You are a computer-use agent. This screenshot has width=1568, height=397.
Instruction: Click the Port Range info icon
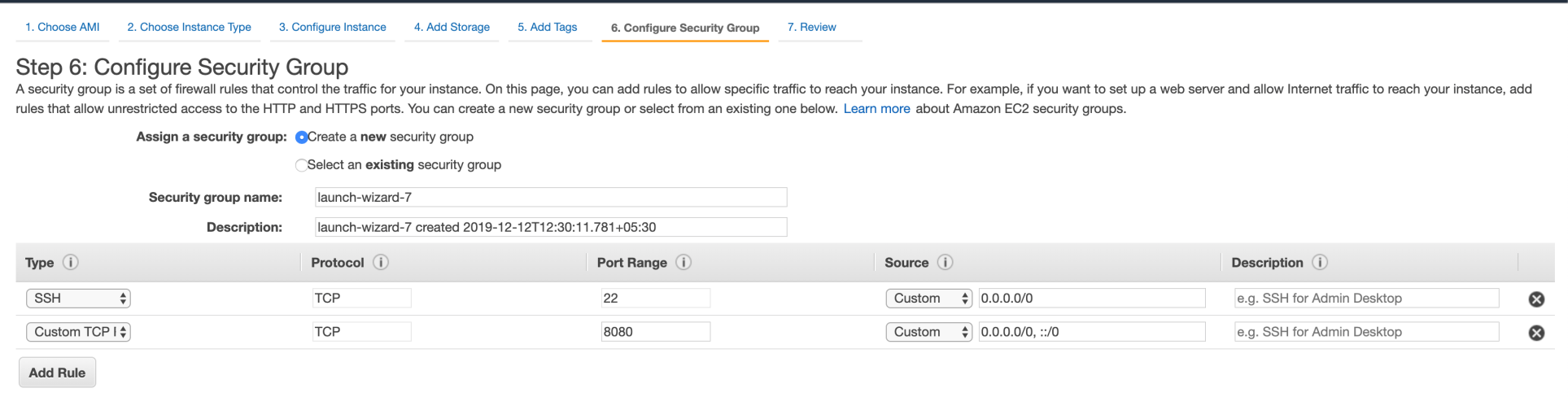pos(684,262)
